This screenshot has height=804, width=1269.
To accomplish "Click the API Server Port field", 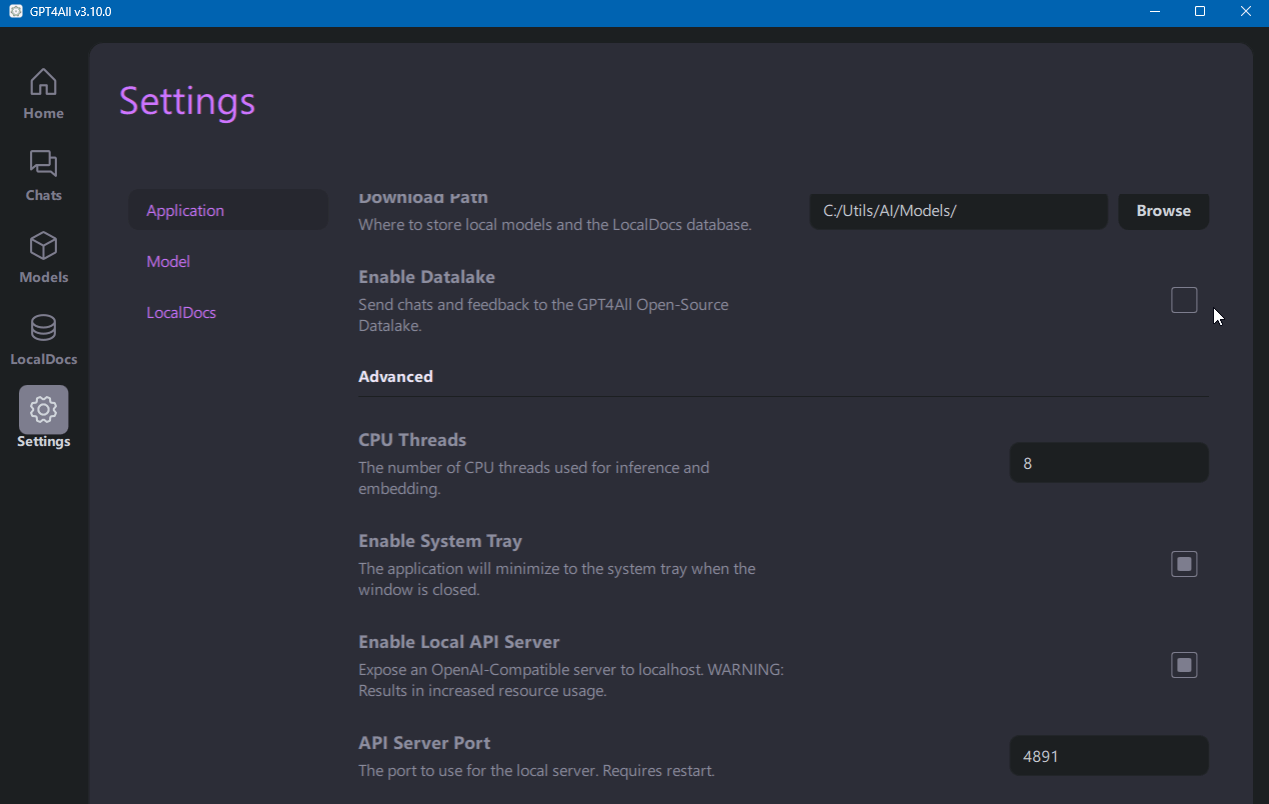I will tap(1109, 756).
